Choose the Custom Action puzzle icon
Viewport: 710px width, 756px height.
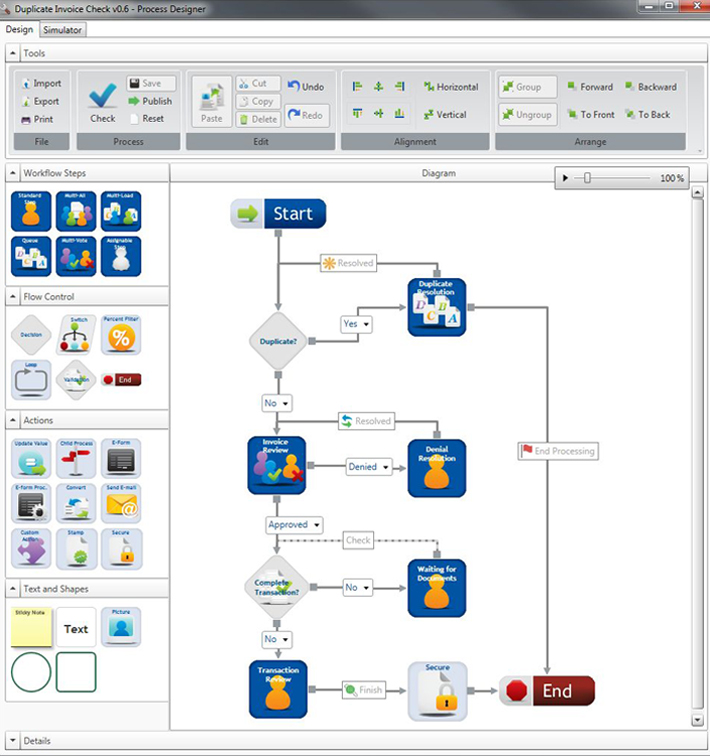click(x=31, y=549)
